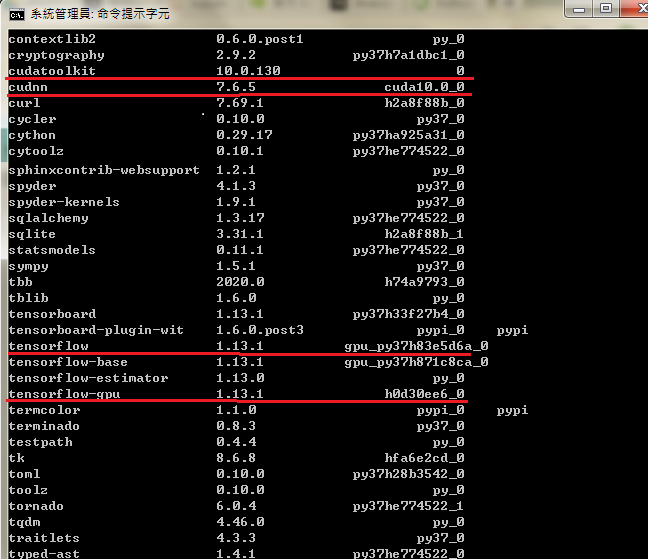Select the curl package name
Image resolution: width=648 pixels, height=559 pixels.
(x=24, y=103)
